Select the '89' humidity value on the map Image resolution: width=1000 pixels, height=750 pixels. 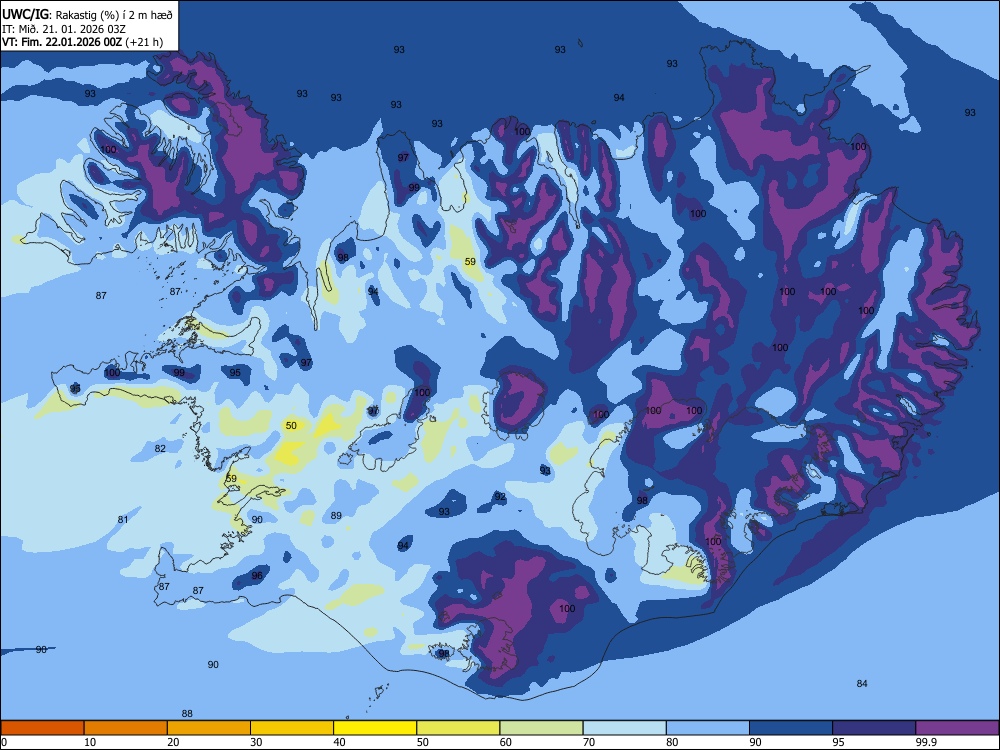tap(336, 516)
